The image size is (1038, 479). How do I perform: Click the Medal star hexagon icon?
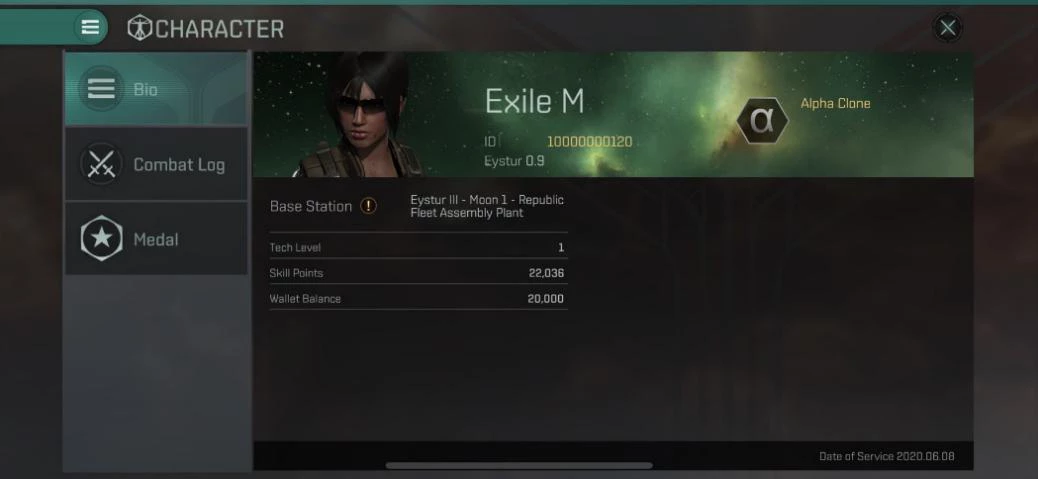tap(101, 239)
